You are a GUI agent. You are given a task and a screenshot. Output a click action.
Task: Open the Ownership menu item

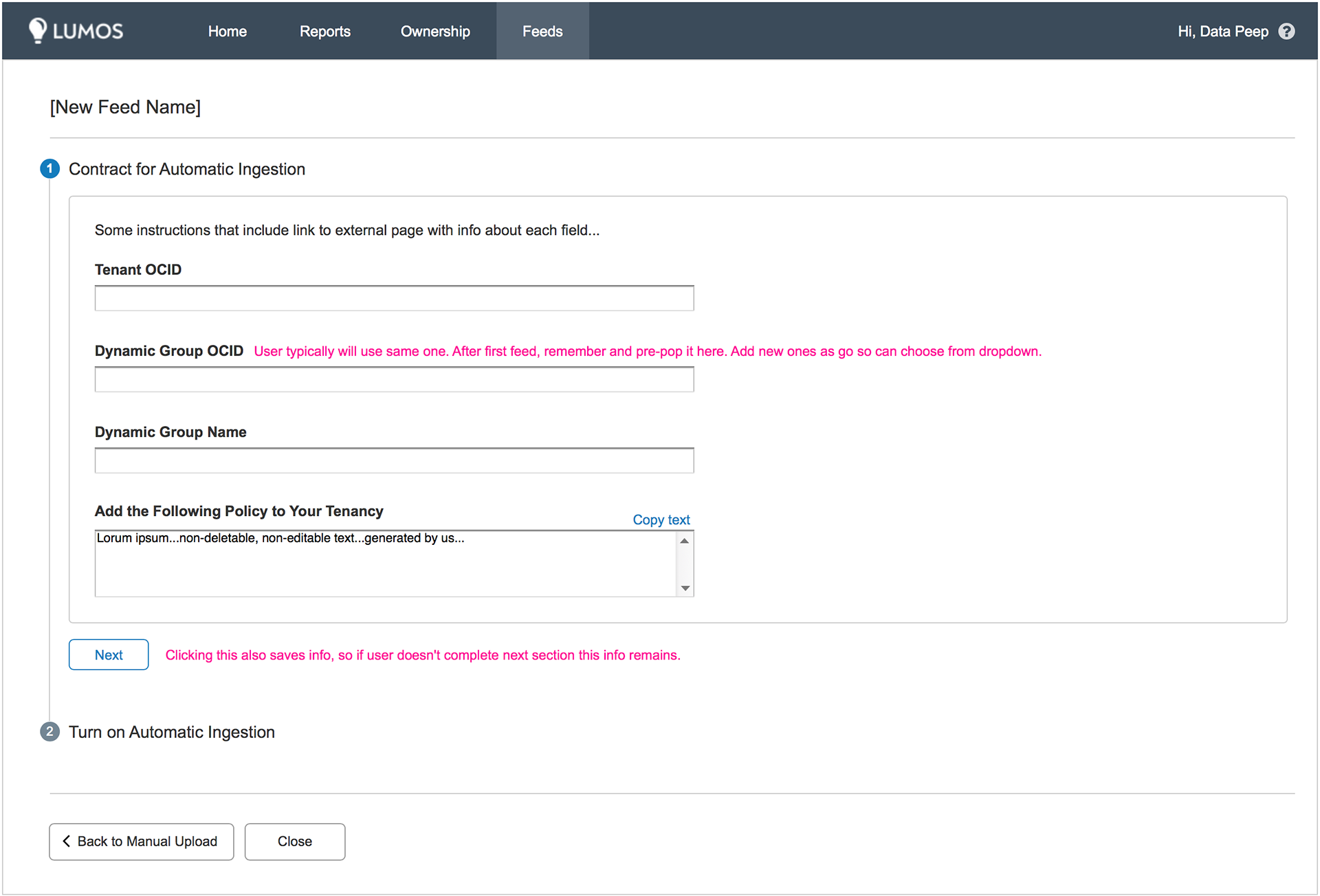tap(435, 32)
